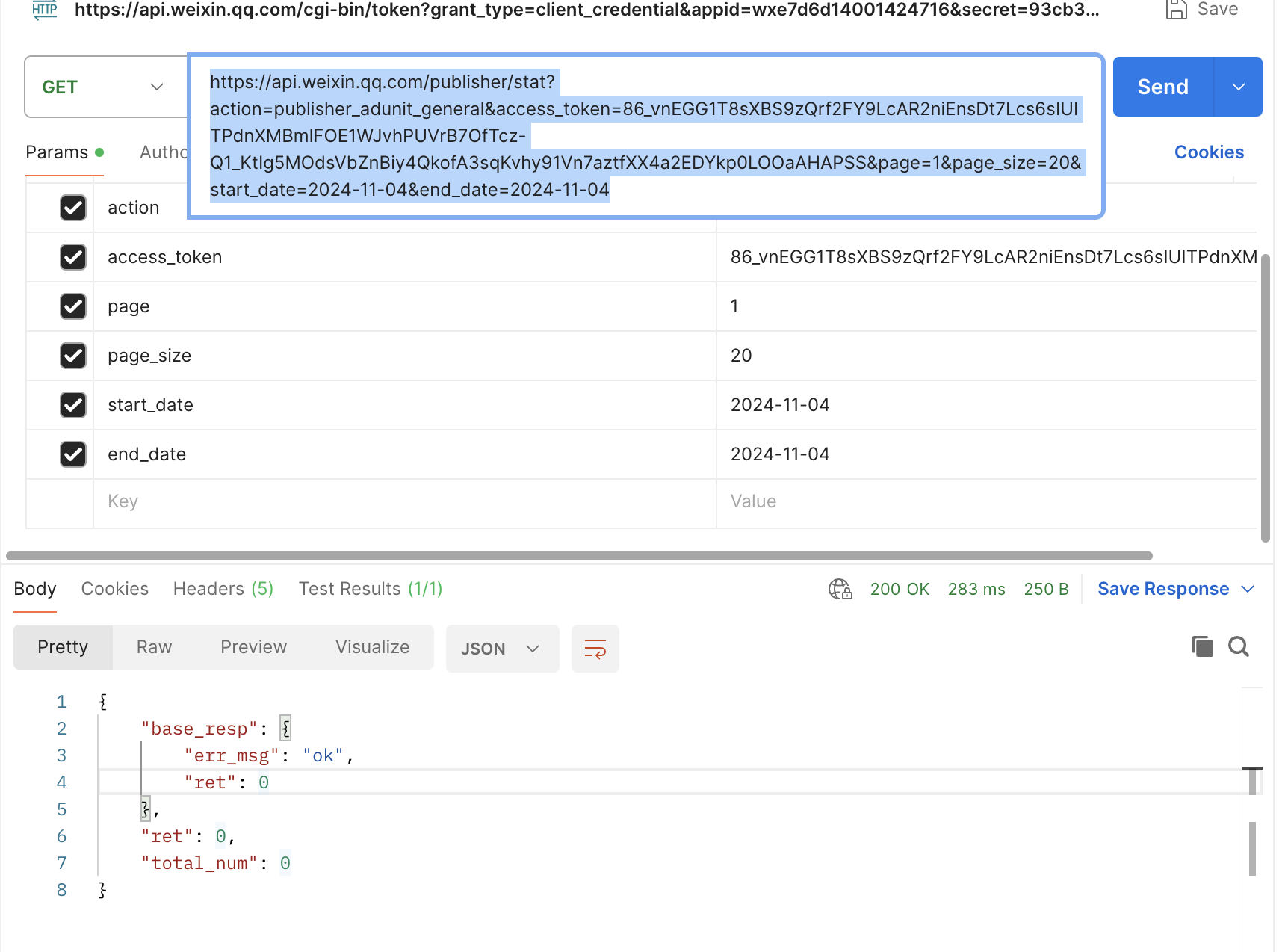Open the Send options dropdown arrow
Viewport: 1288px width, 952px height.
pyautogui.click(x=1239, y=87)
